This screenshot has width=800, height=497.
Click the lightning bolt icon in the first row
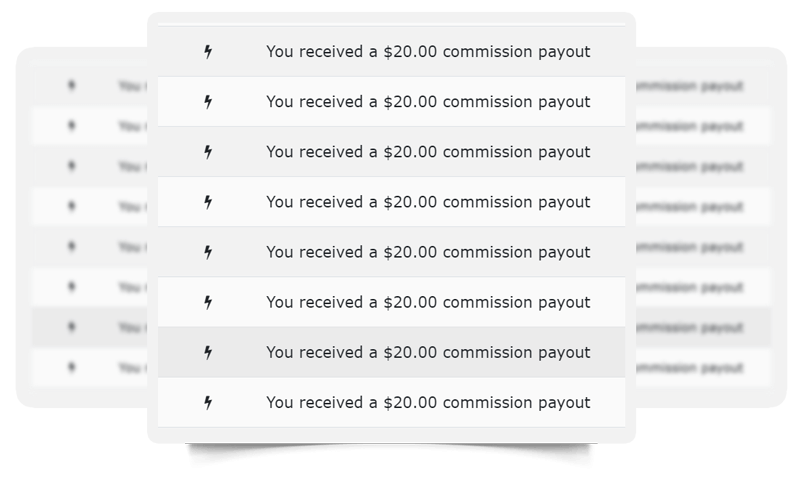click(208, 52)
